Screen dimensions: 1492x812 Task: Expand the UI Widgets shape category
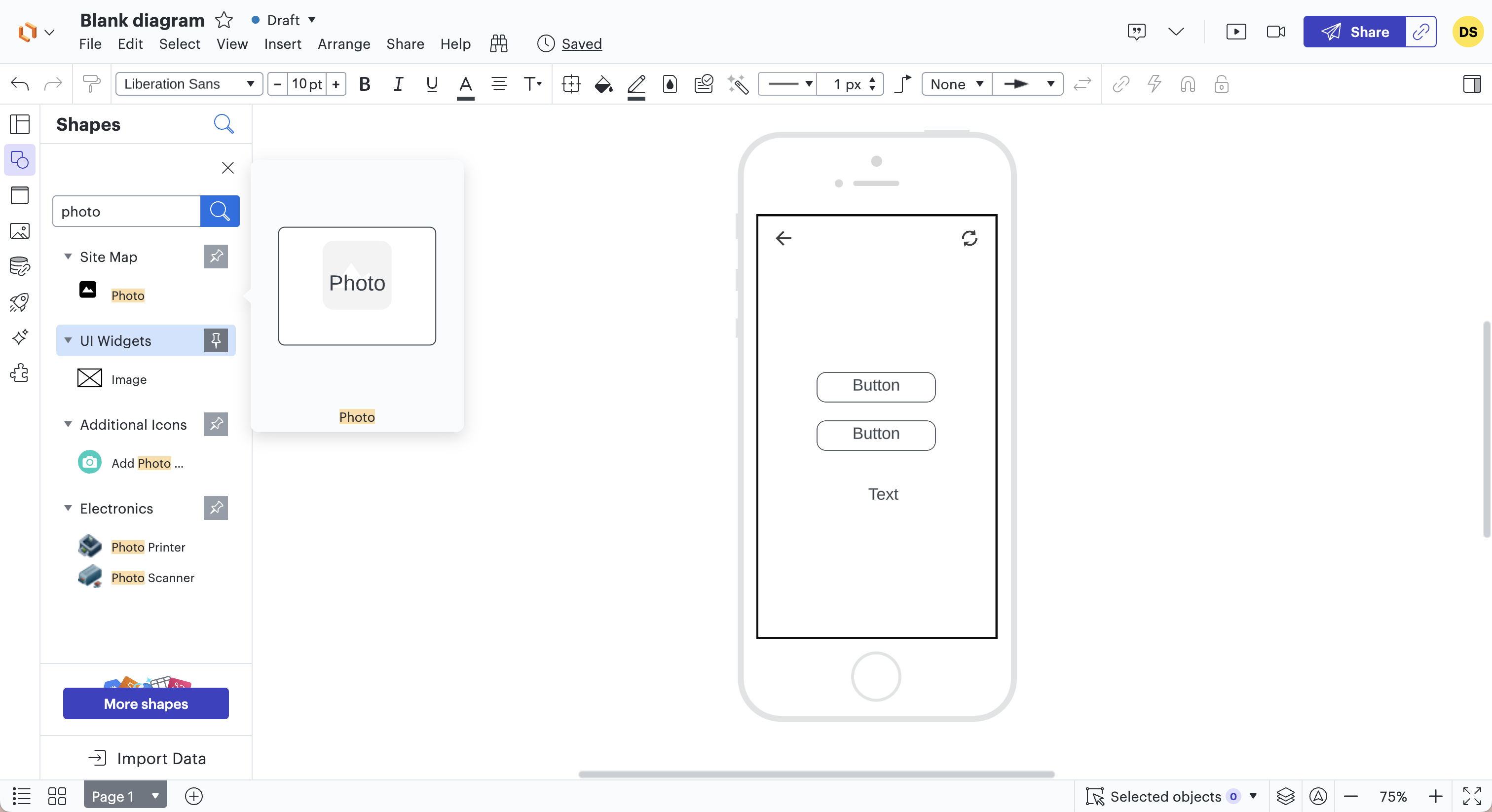(68, 340)
